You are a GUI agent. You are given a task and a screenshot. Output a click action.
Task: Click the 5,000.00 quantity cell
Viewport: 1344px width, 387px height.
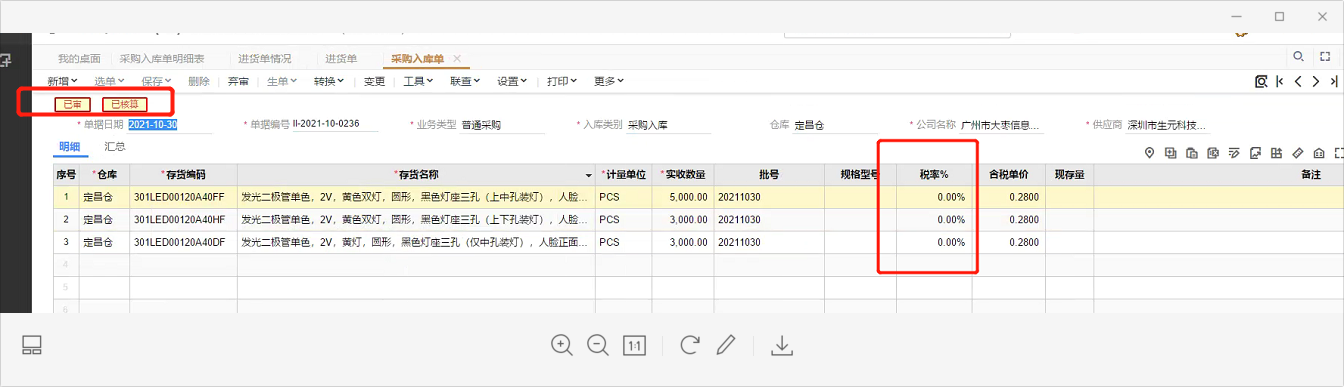[683, 197]
